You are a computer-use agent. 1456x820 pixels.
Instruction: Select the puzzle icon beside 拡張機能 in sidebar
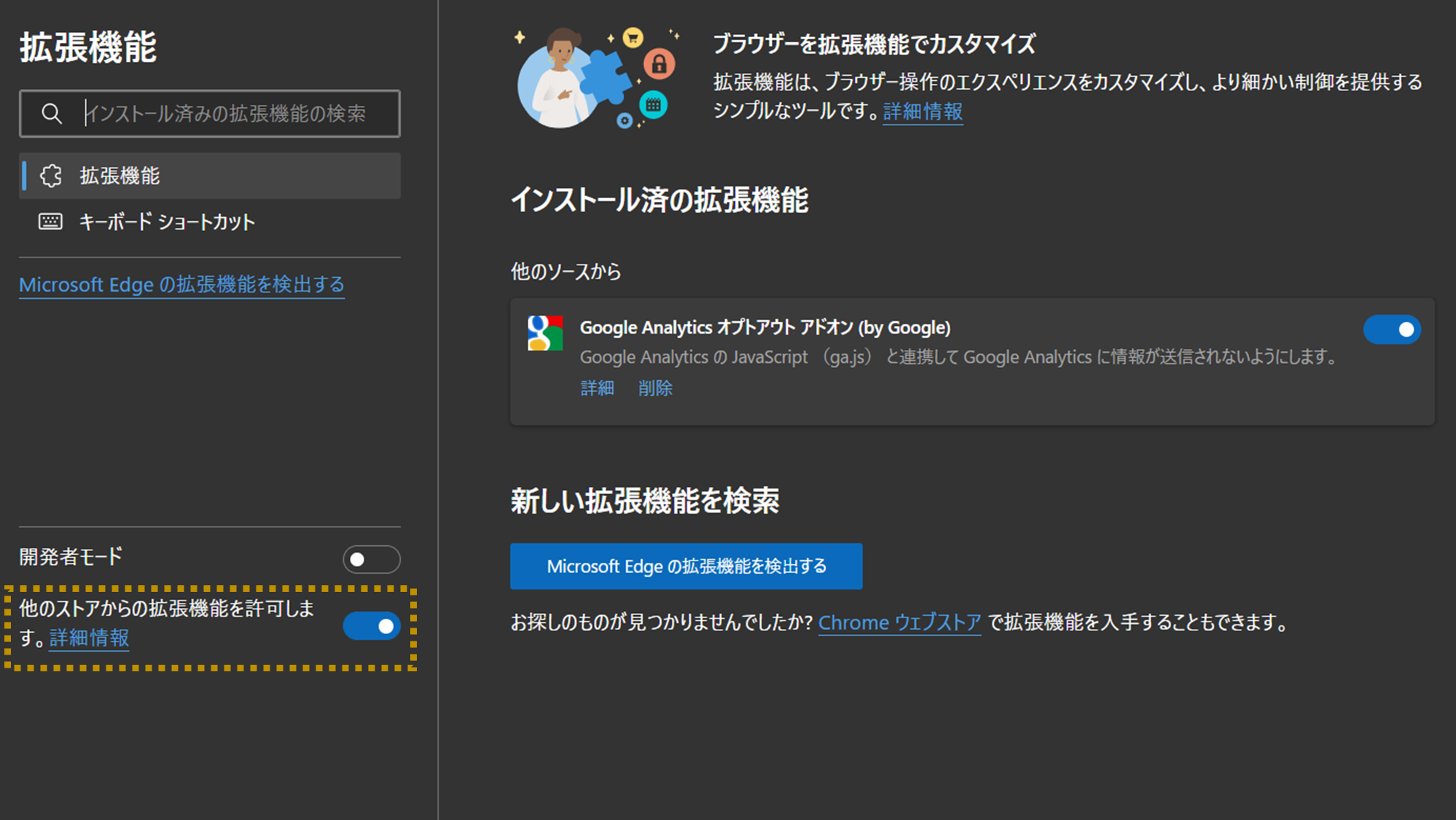(x=50, y=176)
